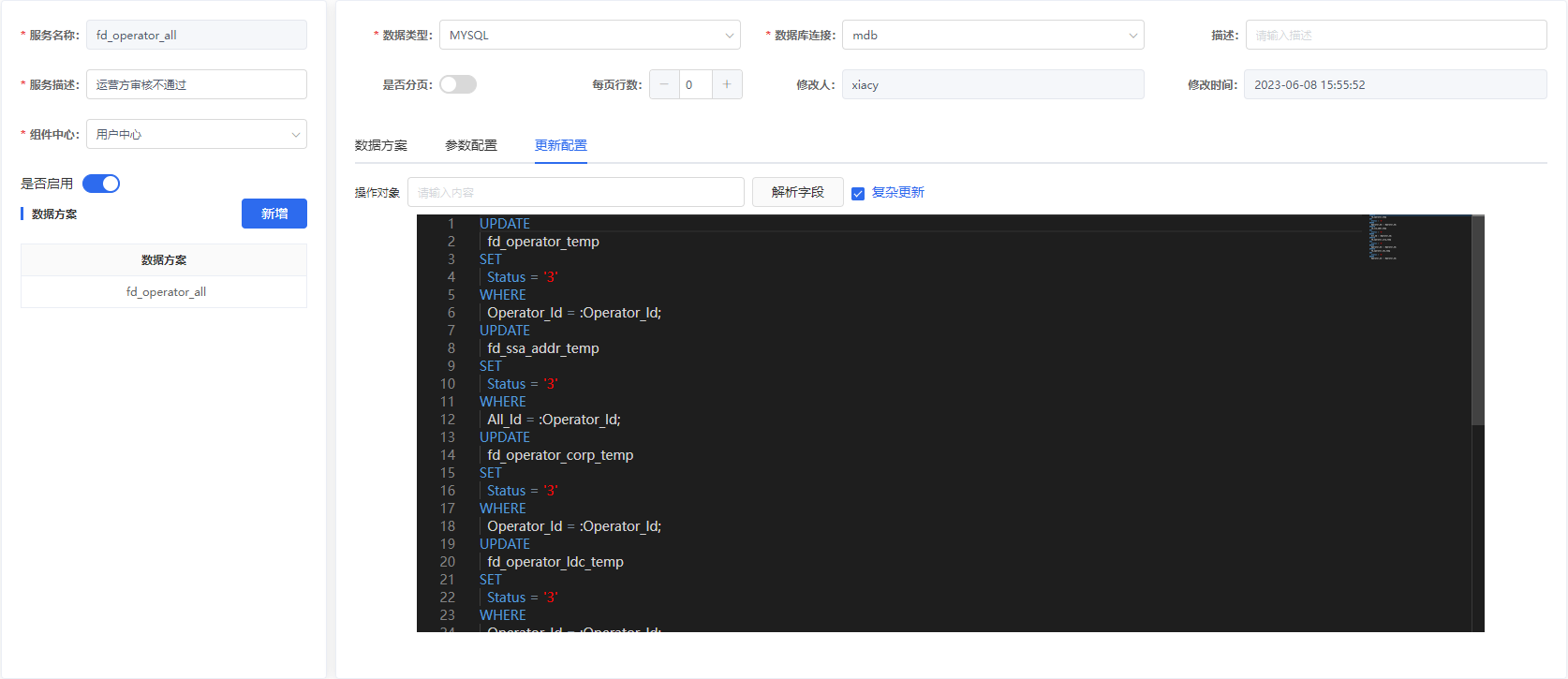Screen dimensions: 1568x679
Task: Click code line 2 fd_operator_temp
Action: click(x=543, y=242)
